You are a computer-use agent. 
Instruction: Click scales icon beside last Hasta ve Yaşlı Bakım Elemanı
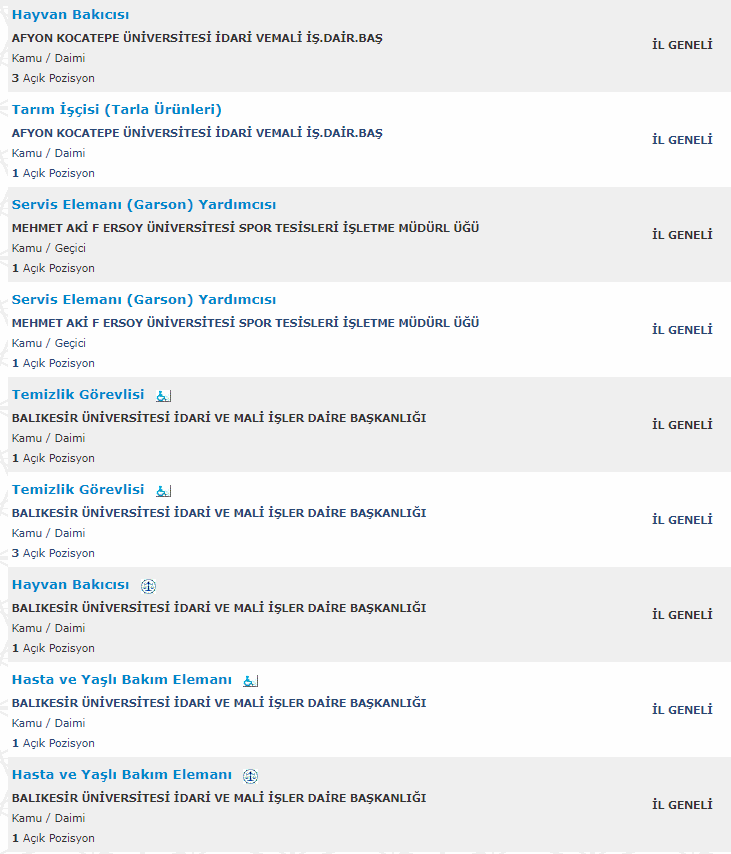point(251,776)
